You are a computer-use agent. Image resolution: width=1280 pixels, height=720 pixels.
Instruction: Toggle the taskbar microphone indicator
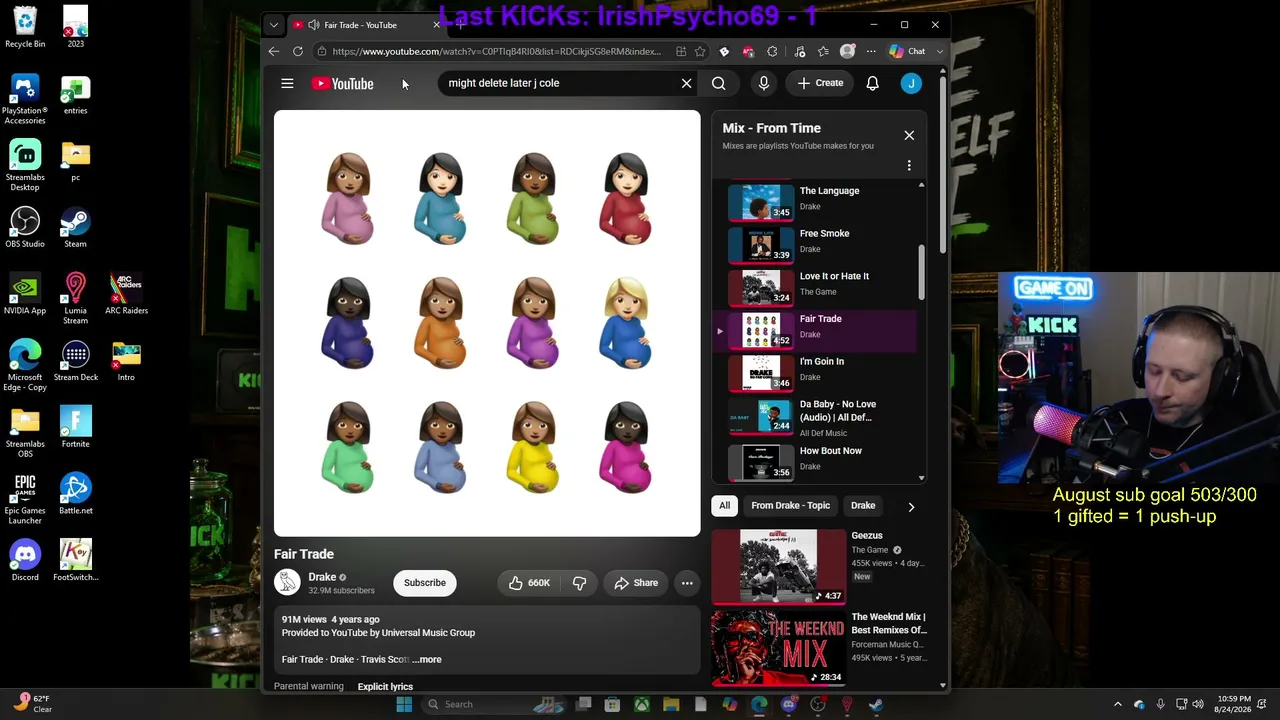pyautogui.click(x=1160, y=704)
